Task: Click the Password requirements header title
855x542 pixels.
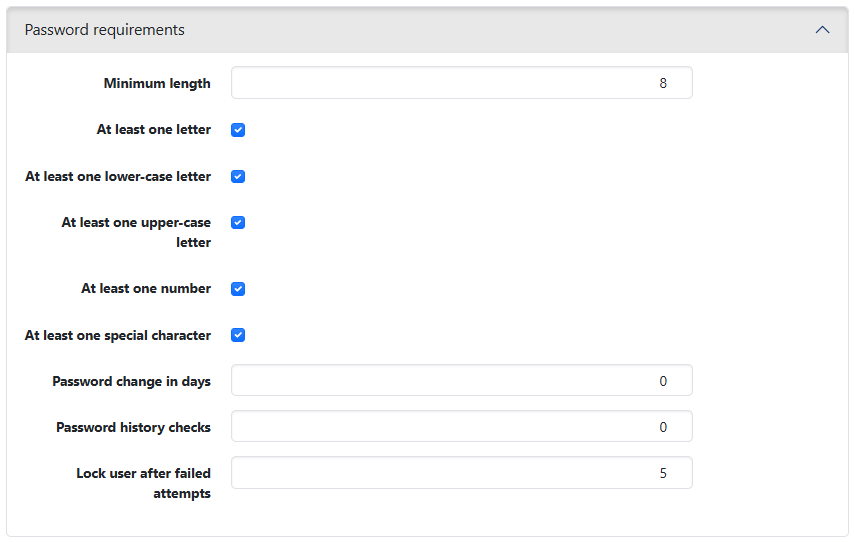Action: coord(105,30)
